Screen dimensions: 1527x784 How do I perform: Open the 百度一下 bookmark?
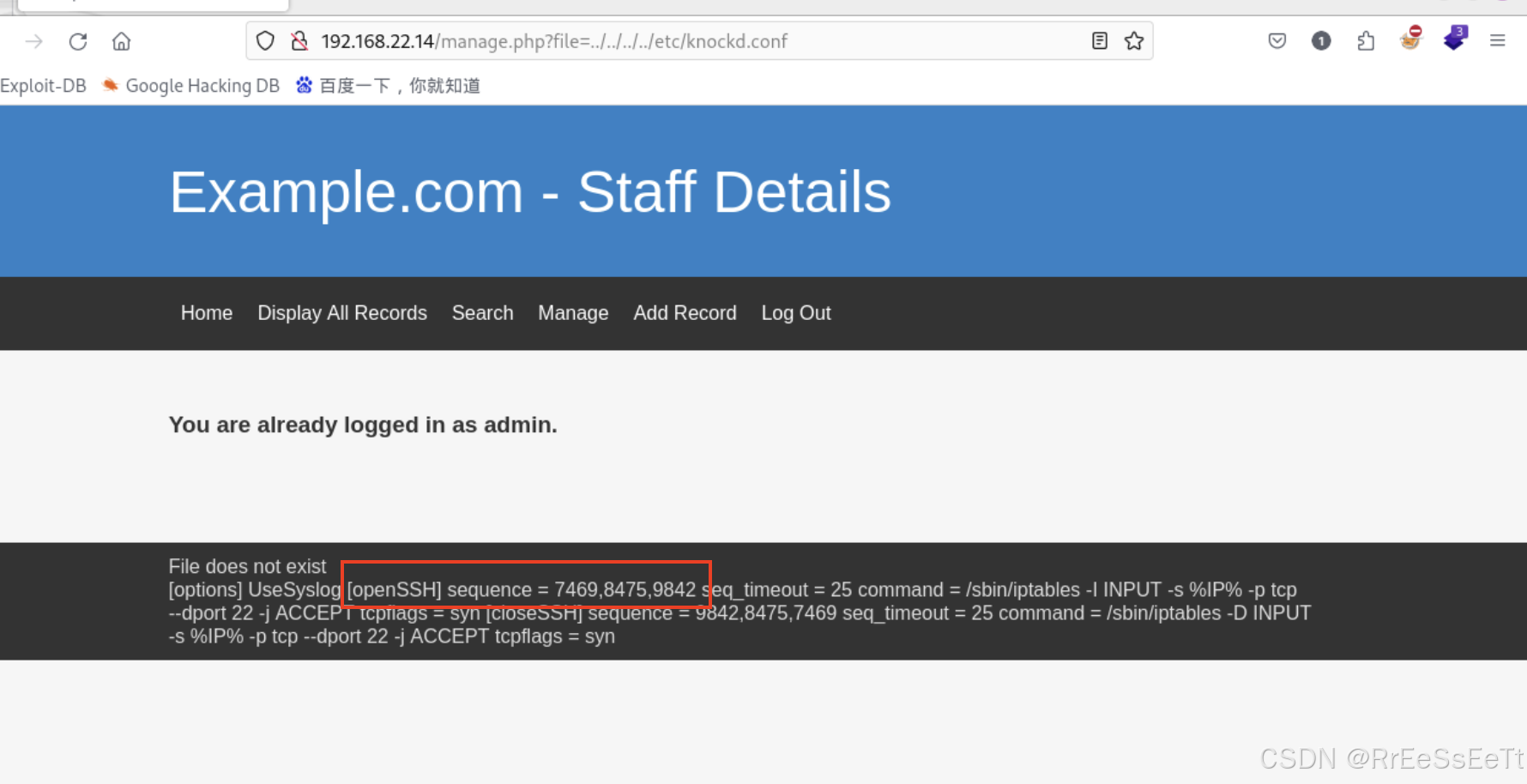tap(388, 86)
